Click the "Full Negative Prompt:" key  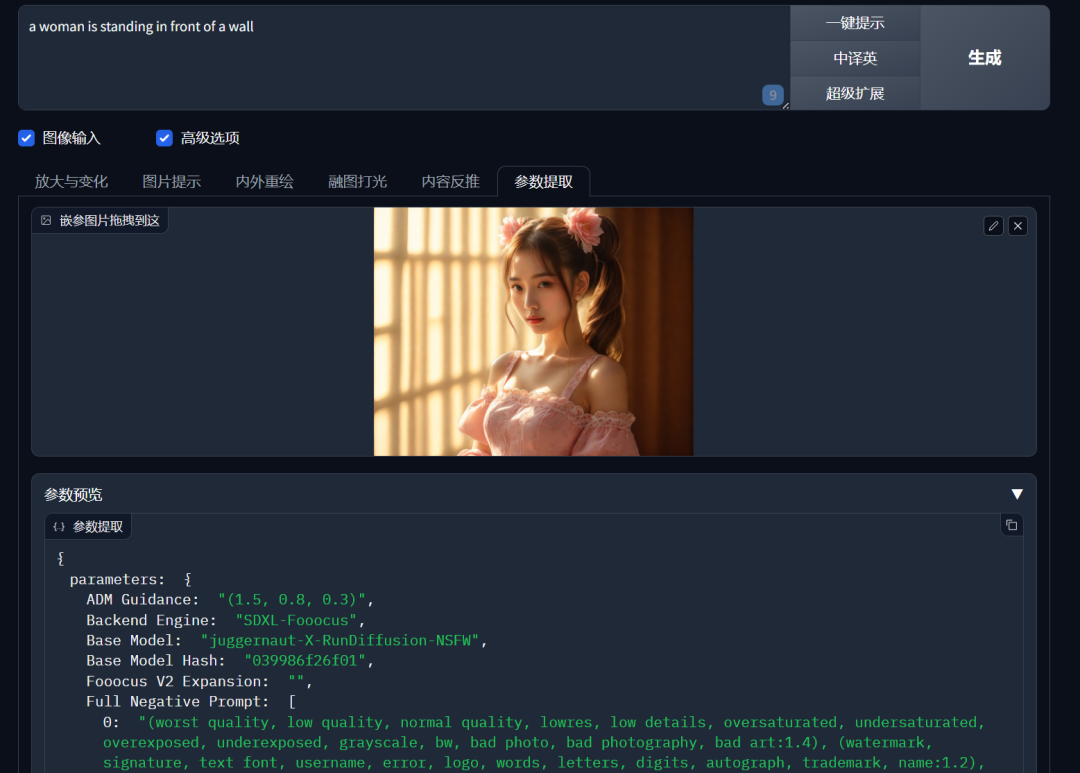point(178,701)
